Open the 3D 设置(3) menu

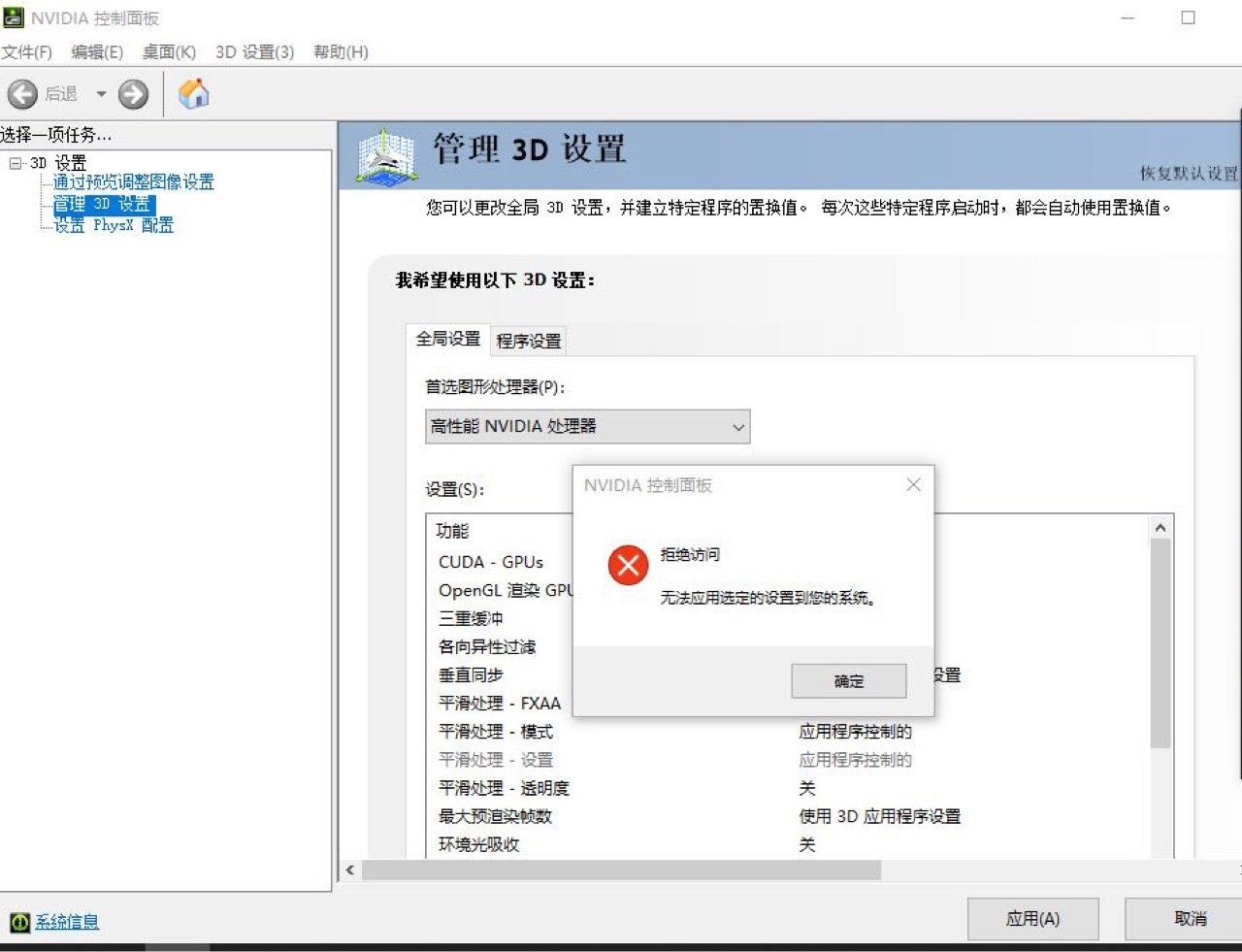click(x=254, y=51)
